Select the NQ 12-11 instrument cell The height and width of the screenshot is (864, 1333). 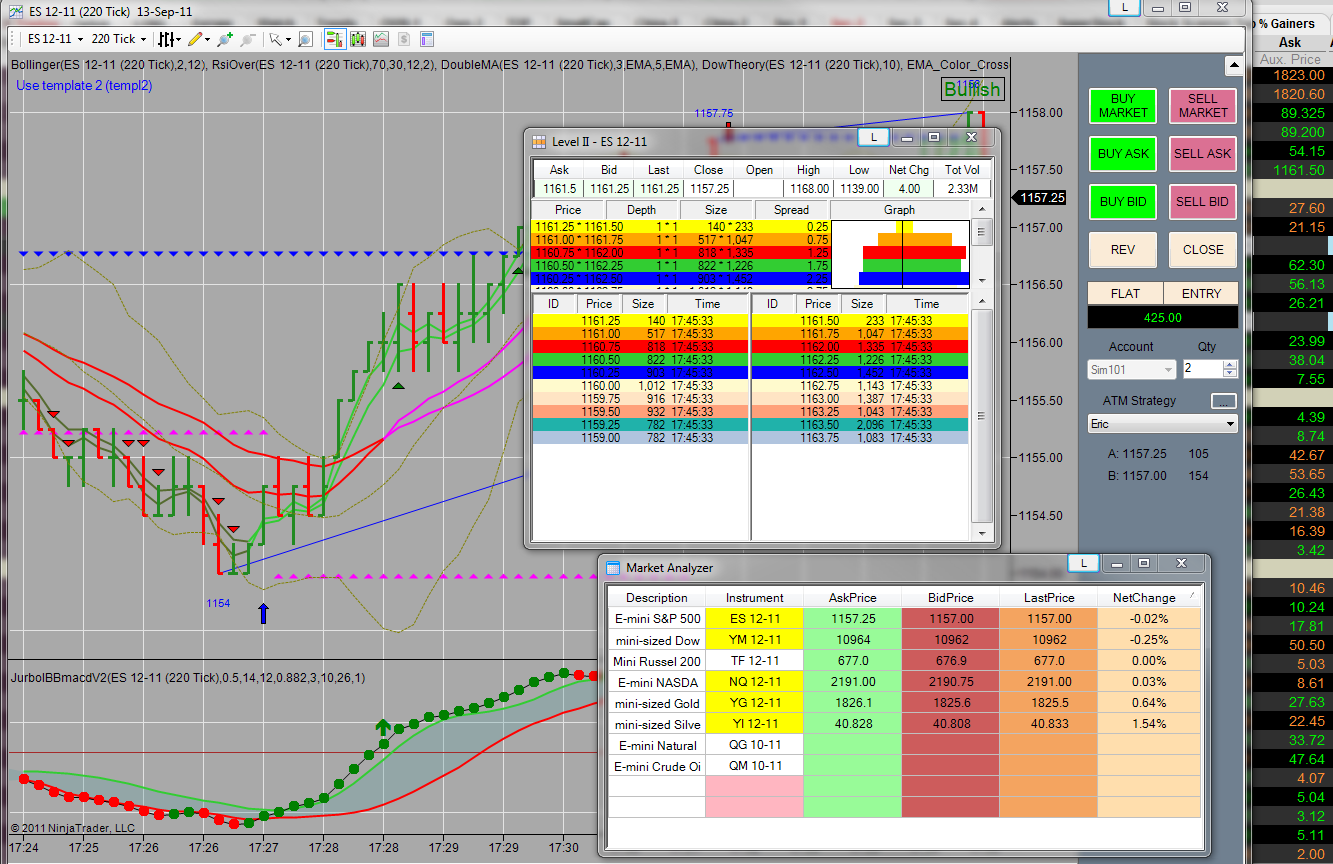pos(755,682)
